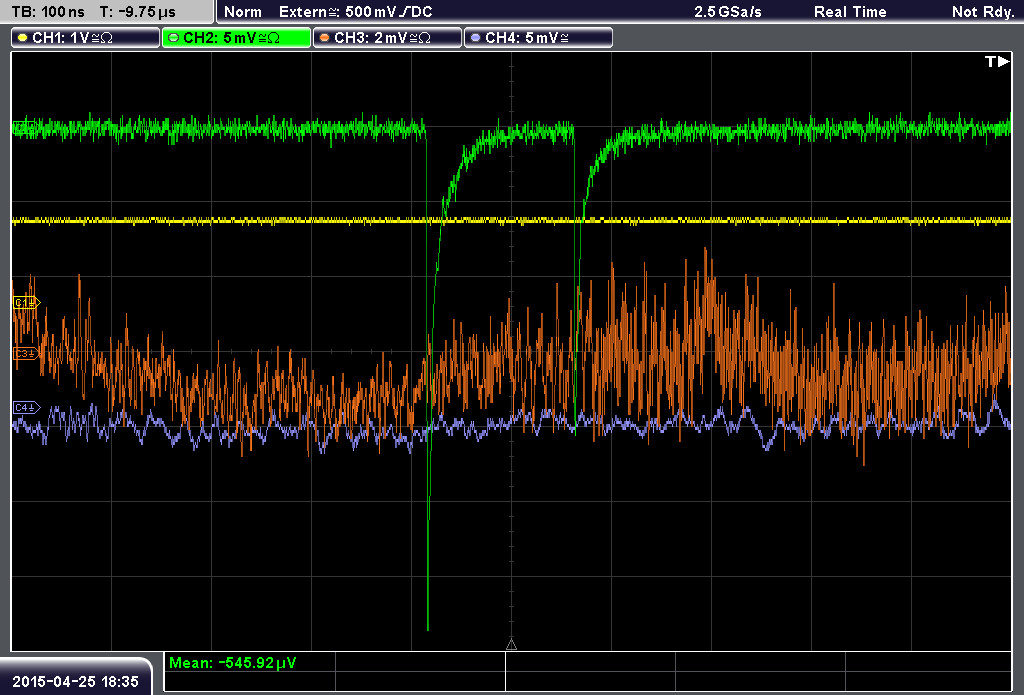Image resolution: width=1024 pixels, height=695 pixels.
Task: Click the T: -9.75 µs trigger offset
Action: click(138, 12)
